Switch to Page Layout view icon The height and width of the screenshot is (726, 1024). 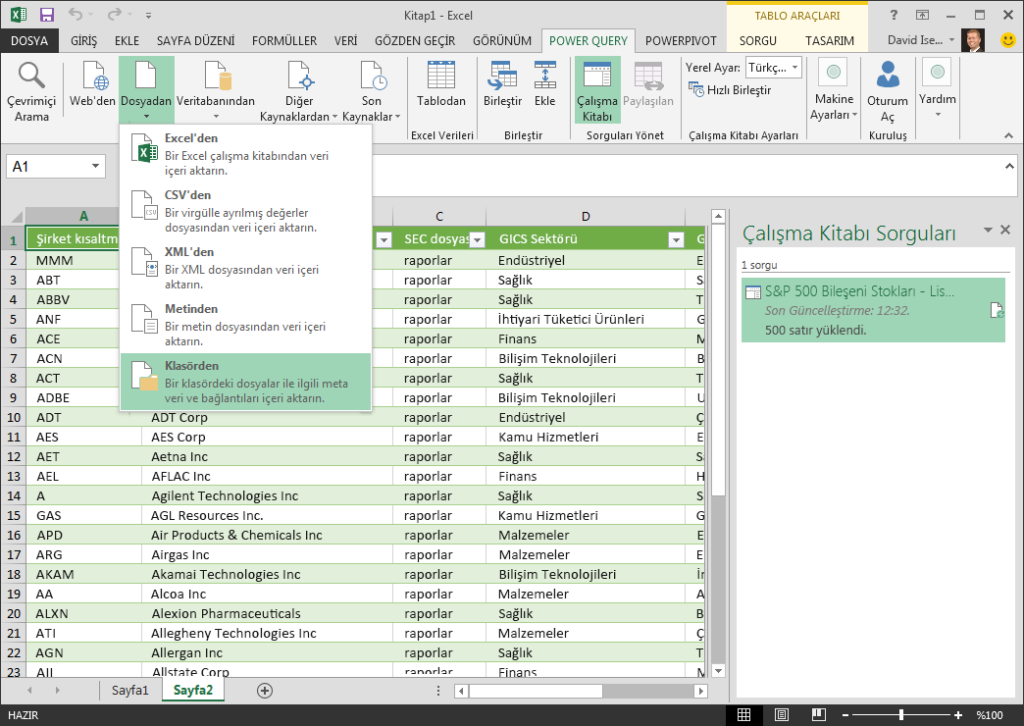(x=782, y=715)
